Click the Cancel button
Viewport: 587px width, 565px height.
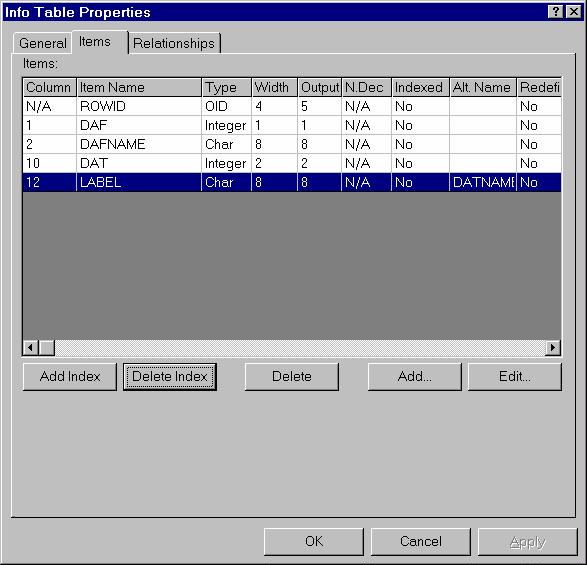pos(420,542)
